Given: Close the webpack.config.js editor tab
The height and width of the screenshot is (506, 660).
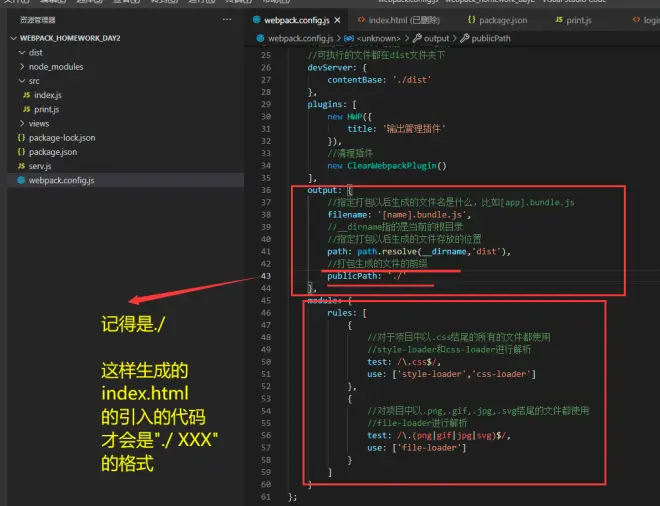Looking at the screenshot, I should (337, 20).
